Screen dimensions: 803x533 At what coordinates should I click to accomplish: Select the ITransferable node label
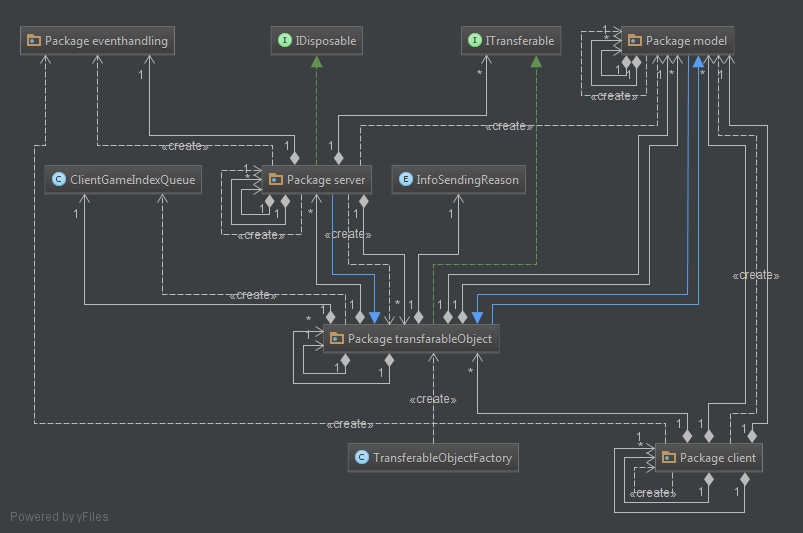click(519, 41)
